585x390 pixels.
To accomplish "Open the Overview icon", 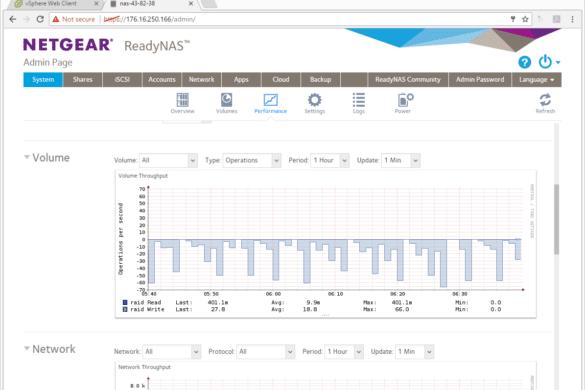I will pyautogui.click(x=182, y=100).
